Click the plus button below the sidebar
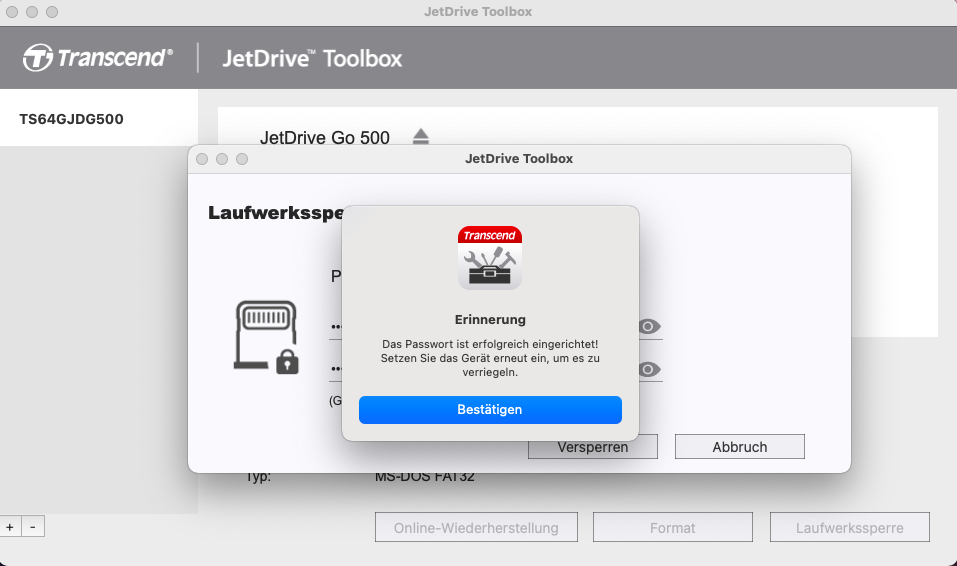Screen dimensions: 957x566 (10, 526)
